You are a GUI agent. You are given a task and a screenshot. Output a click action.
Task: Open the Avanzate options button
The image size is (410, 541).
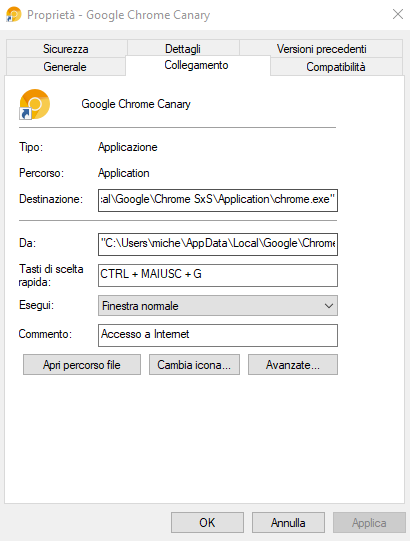tap(293, 365)
